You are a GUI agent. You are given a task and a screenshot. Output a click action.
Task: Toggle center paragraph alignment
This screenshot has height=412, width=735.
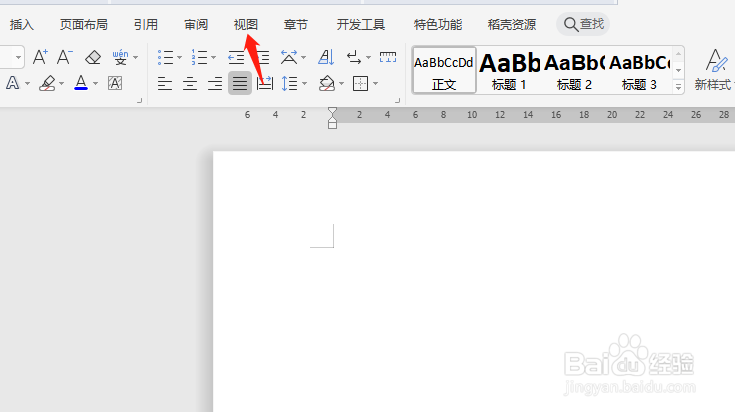(x=190, y=83)
